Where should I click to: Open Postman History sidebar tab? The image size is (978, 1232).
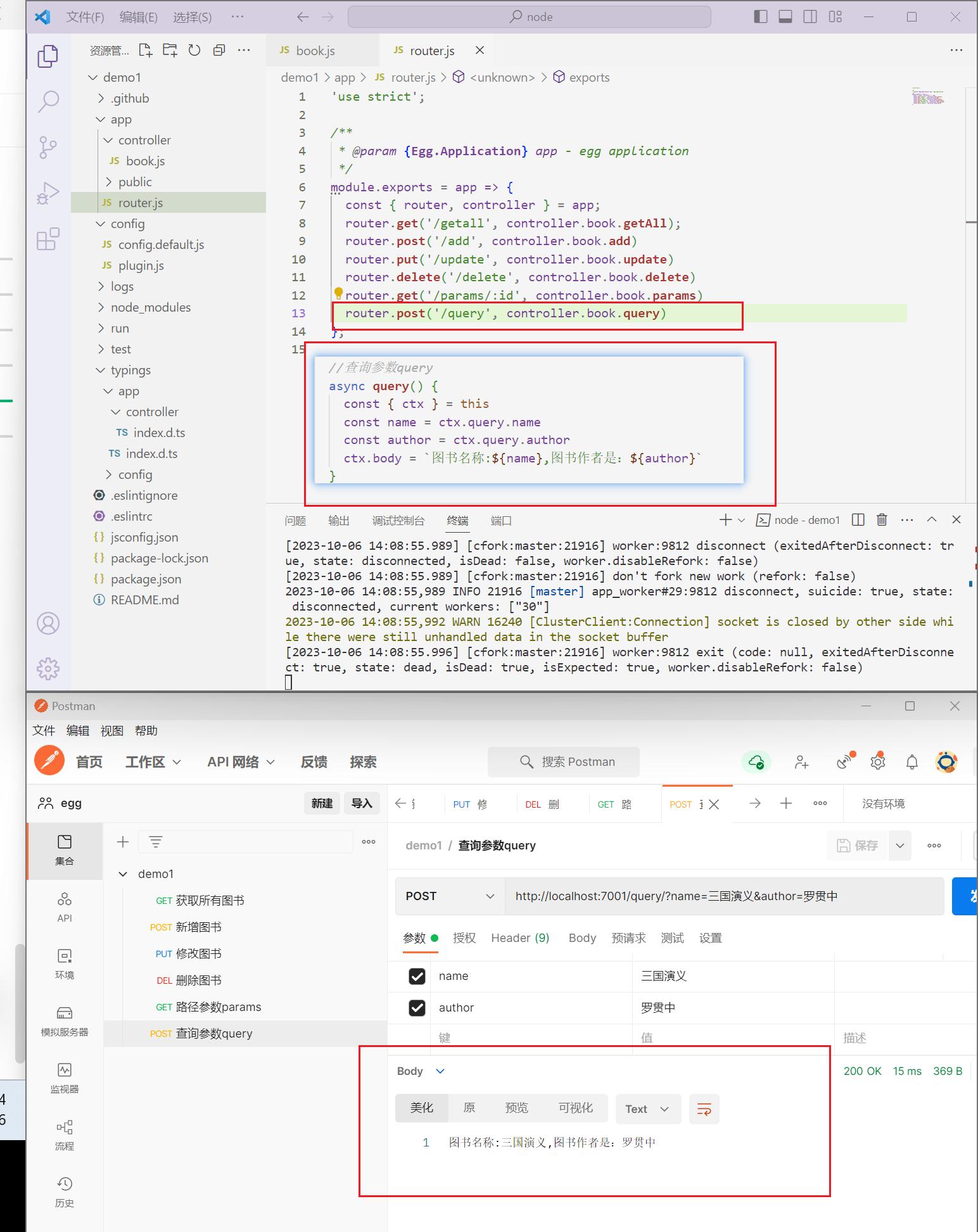65,1192
